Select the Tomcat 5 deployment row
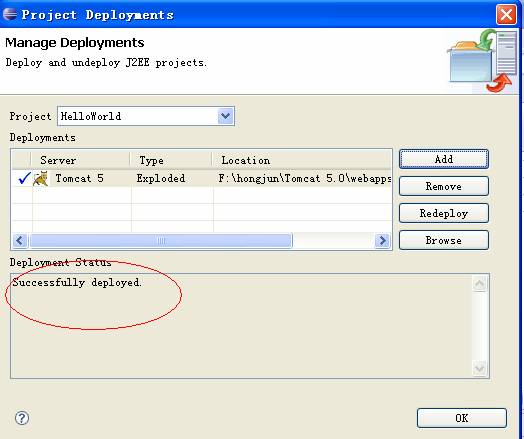Image resolution: width=524 pixels, height=439 pixels. point(202,178)
